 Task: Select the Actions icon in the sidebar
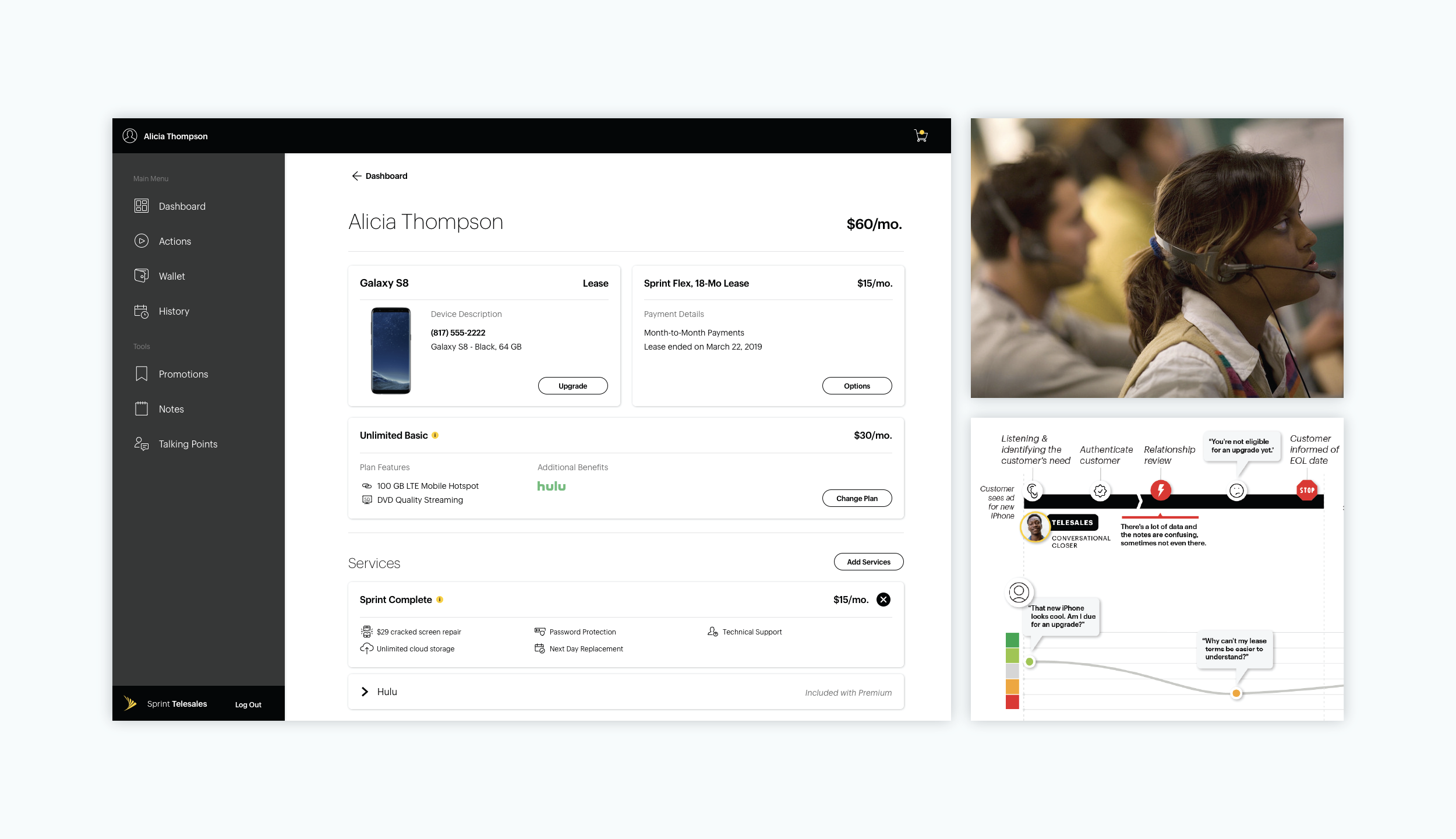pos(142,241)
